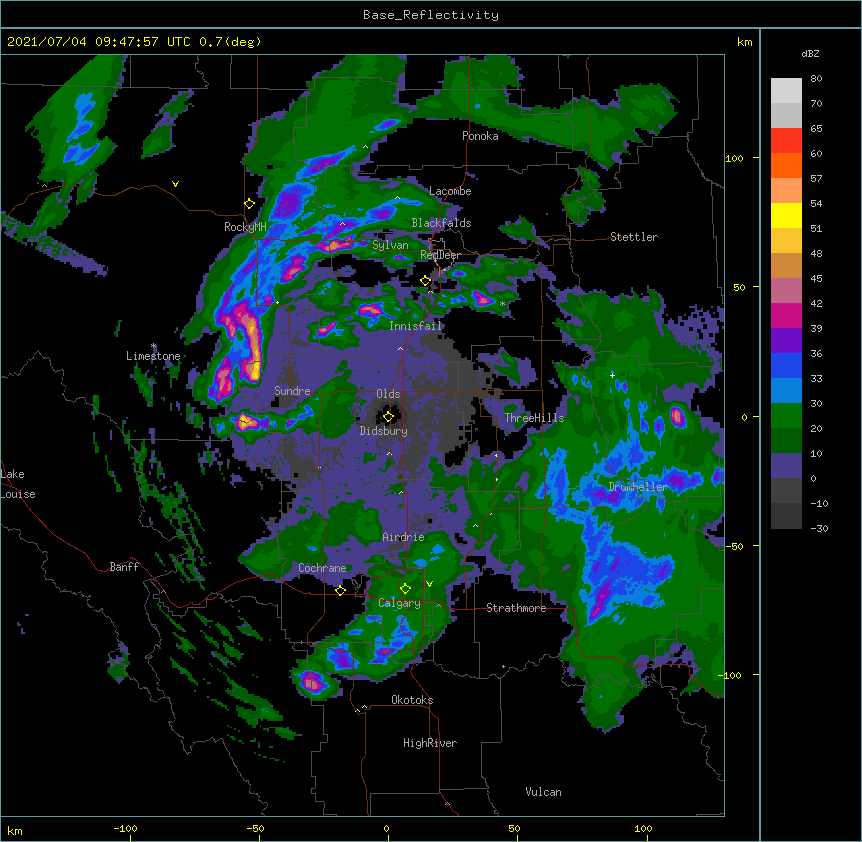Viewport: 862px width, 842px height.
Task: Select the radar site diamond between Olds and Didsbury
Action: (x=389, y=417)
